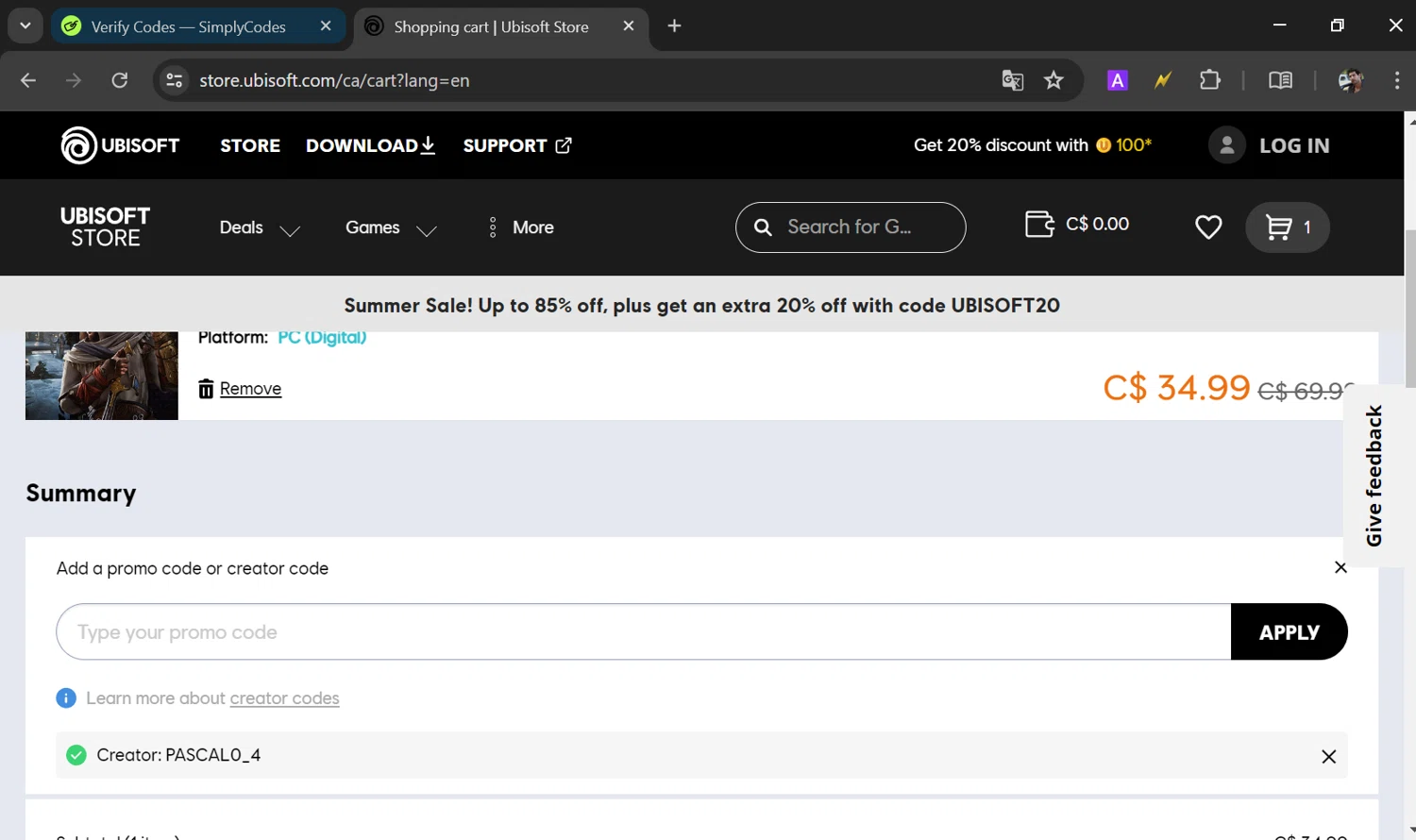Click the PC (Digital) platform link
1416x840 pixels.
point(322,338)
